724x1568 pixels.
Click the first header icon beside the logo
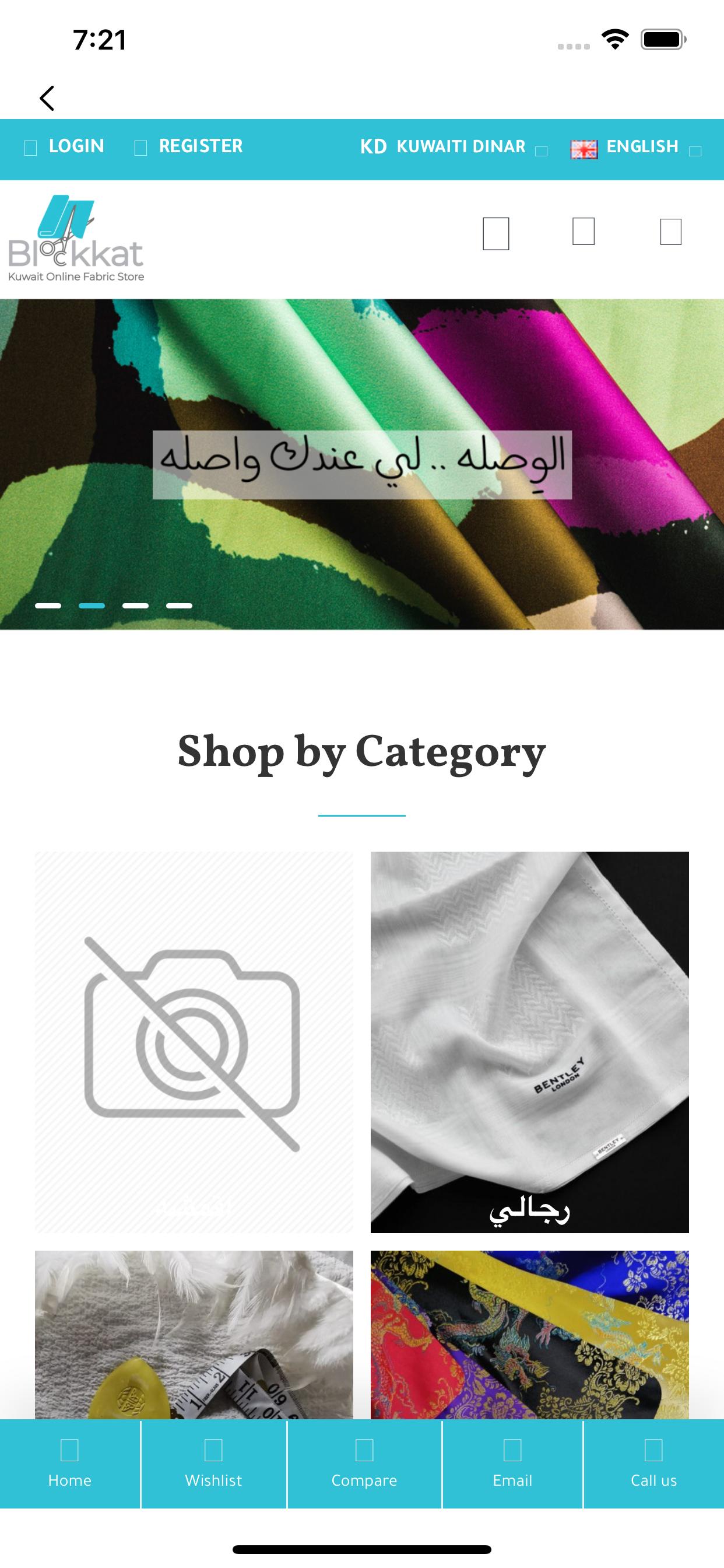pos(496,234)
